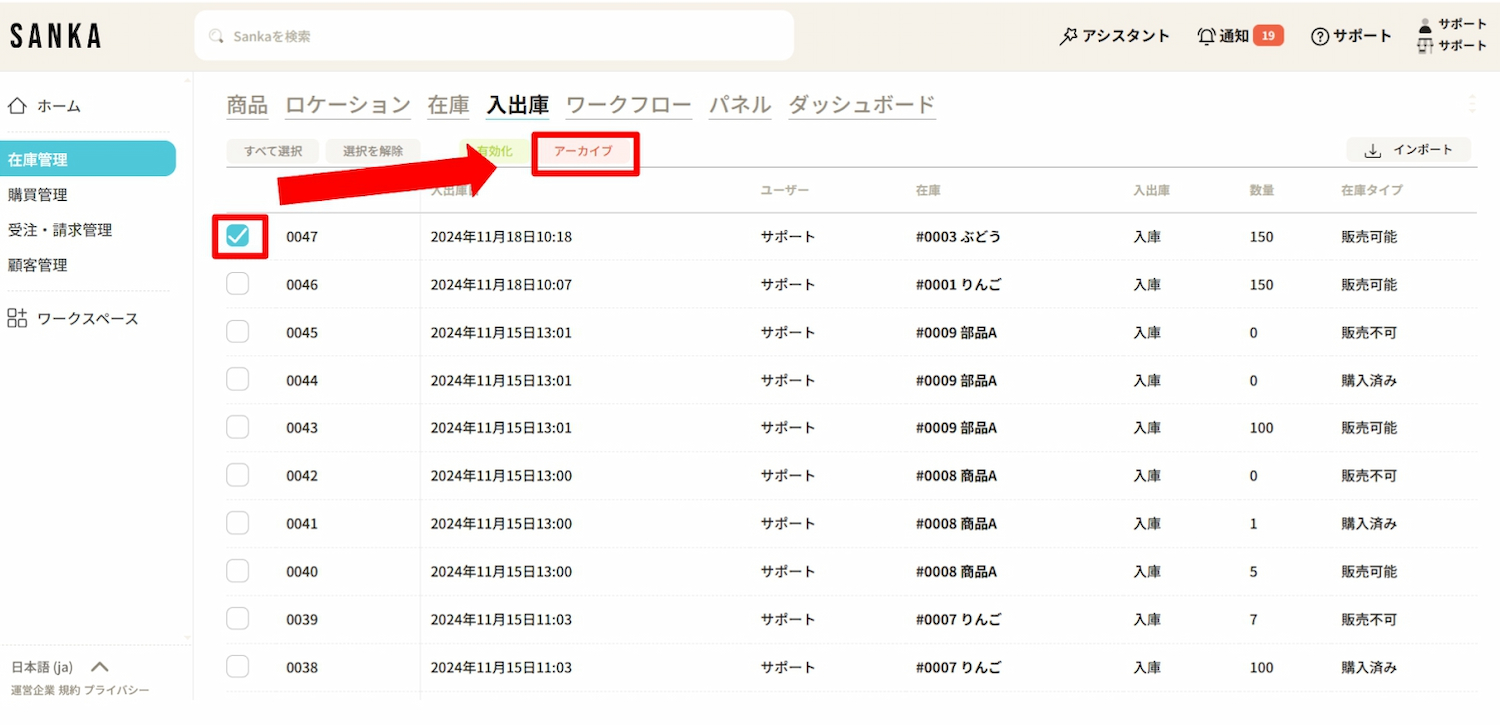
Task: Check the checkbox for row 0041
Action: (238, 523)
